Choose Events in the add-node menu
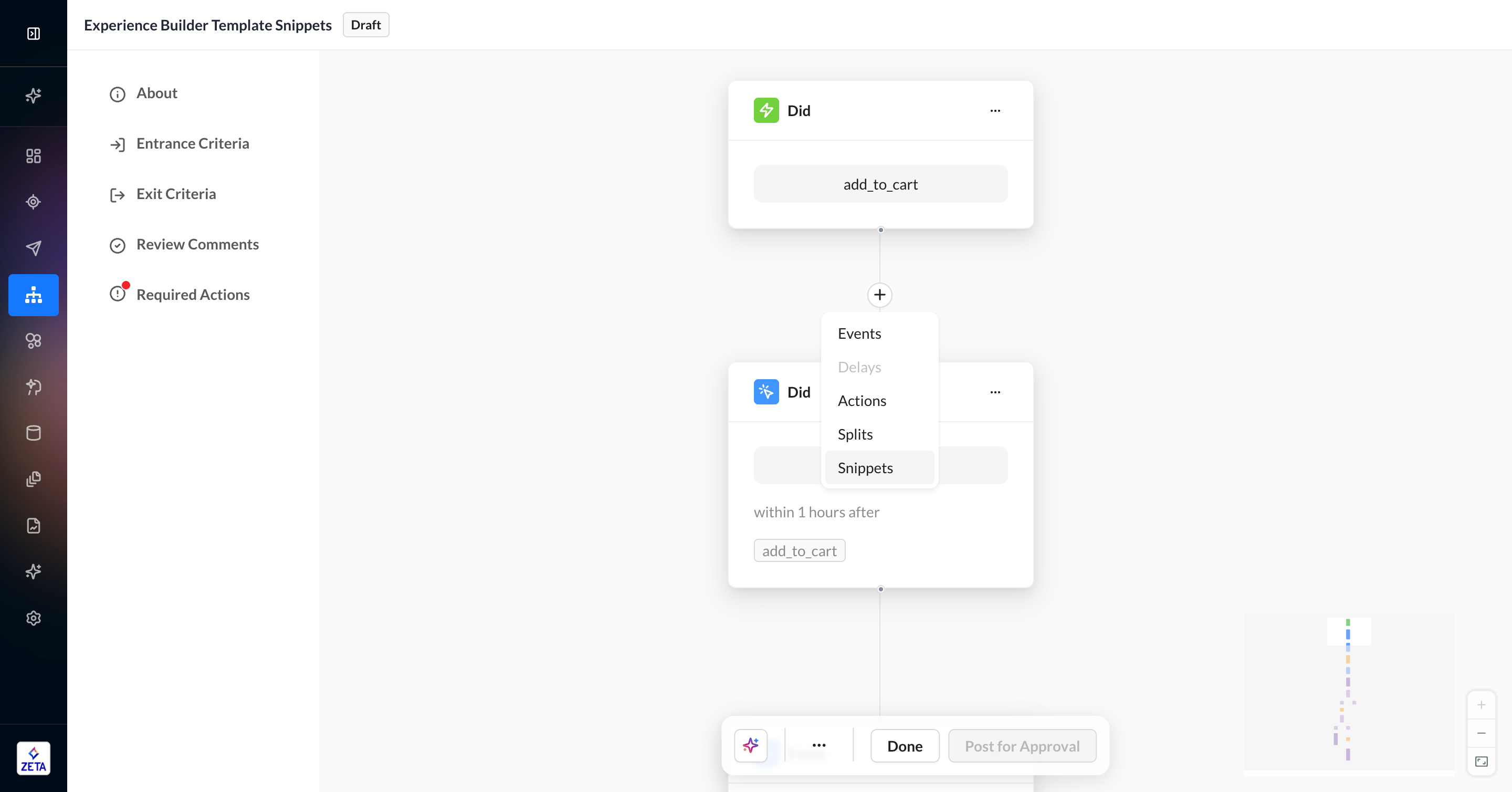 tap(859, 334)
